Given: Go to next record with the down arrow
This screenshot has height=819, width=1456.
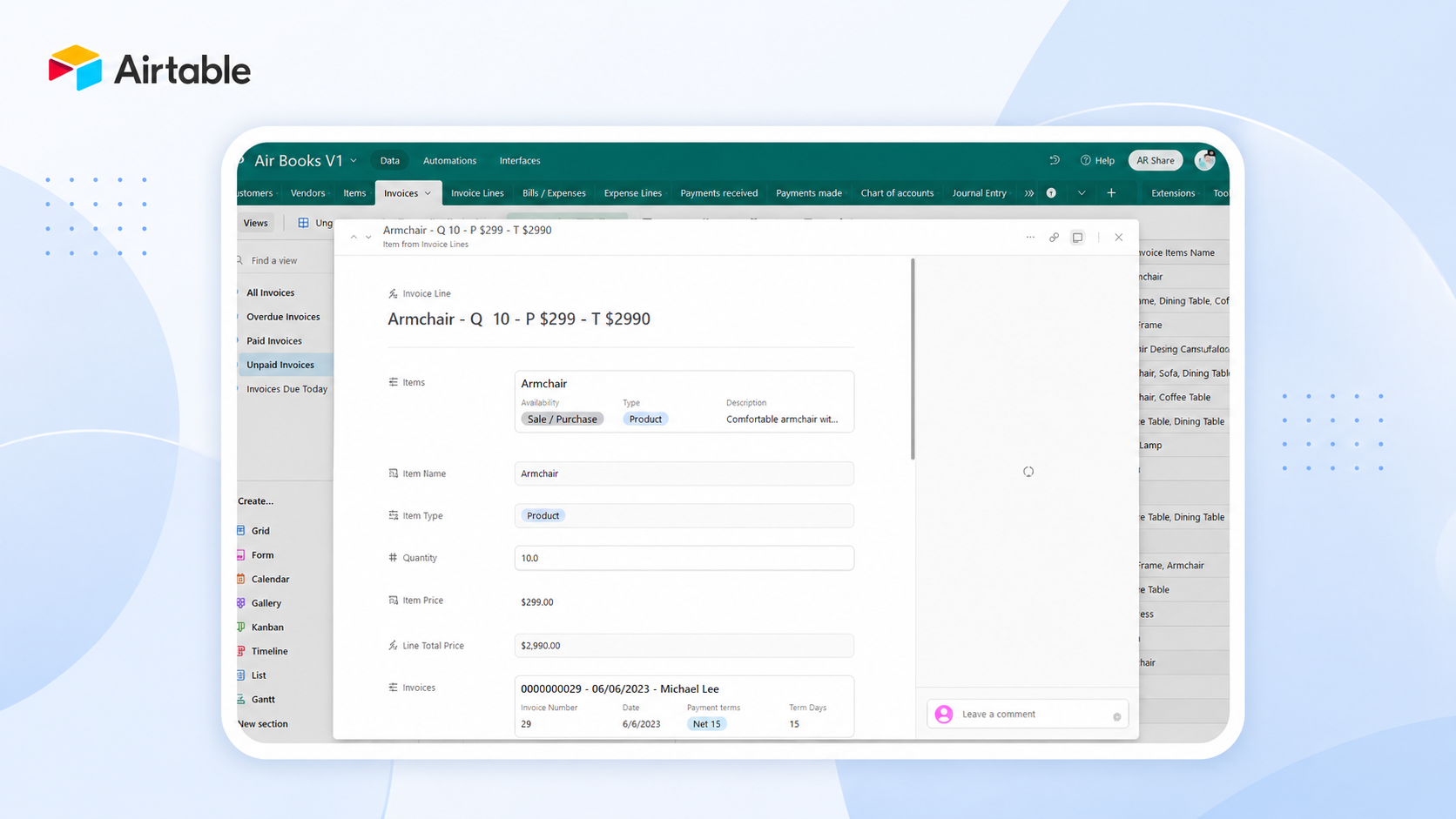Looking at the screenshot, I should click(368, 237).
